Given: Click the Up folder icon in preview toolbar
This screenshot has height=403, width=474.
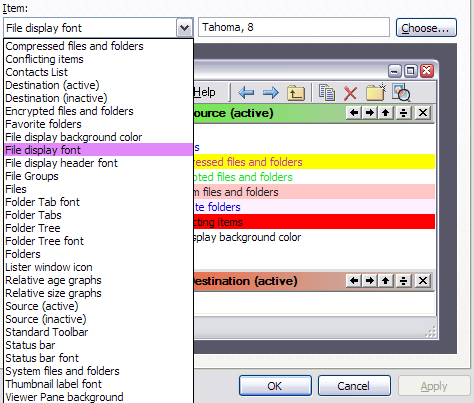Looking at the screenshot, I should (296, 93).
